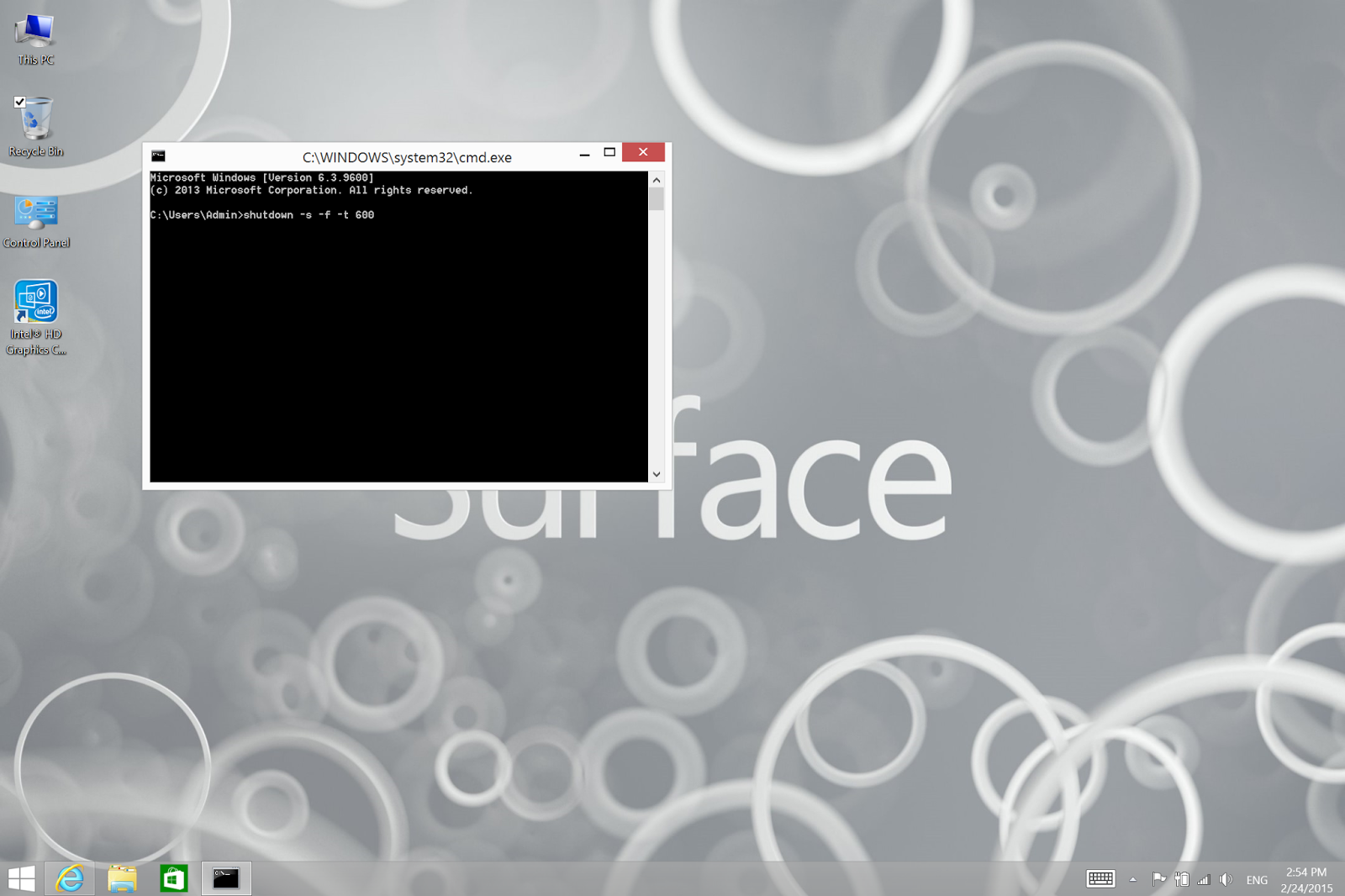
Task: Click the Microsoft Windows version text line
Action: pyautogui.click(x=262, y=178)
